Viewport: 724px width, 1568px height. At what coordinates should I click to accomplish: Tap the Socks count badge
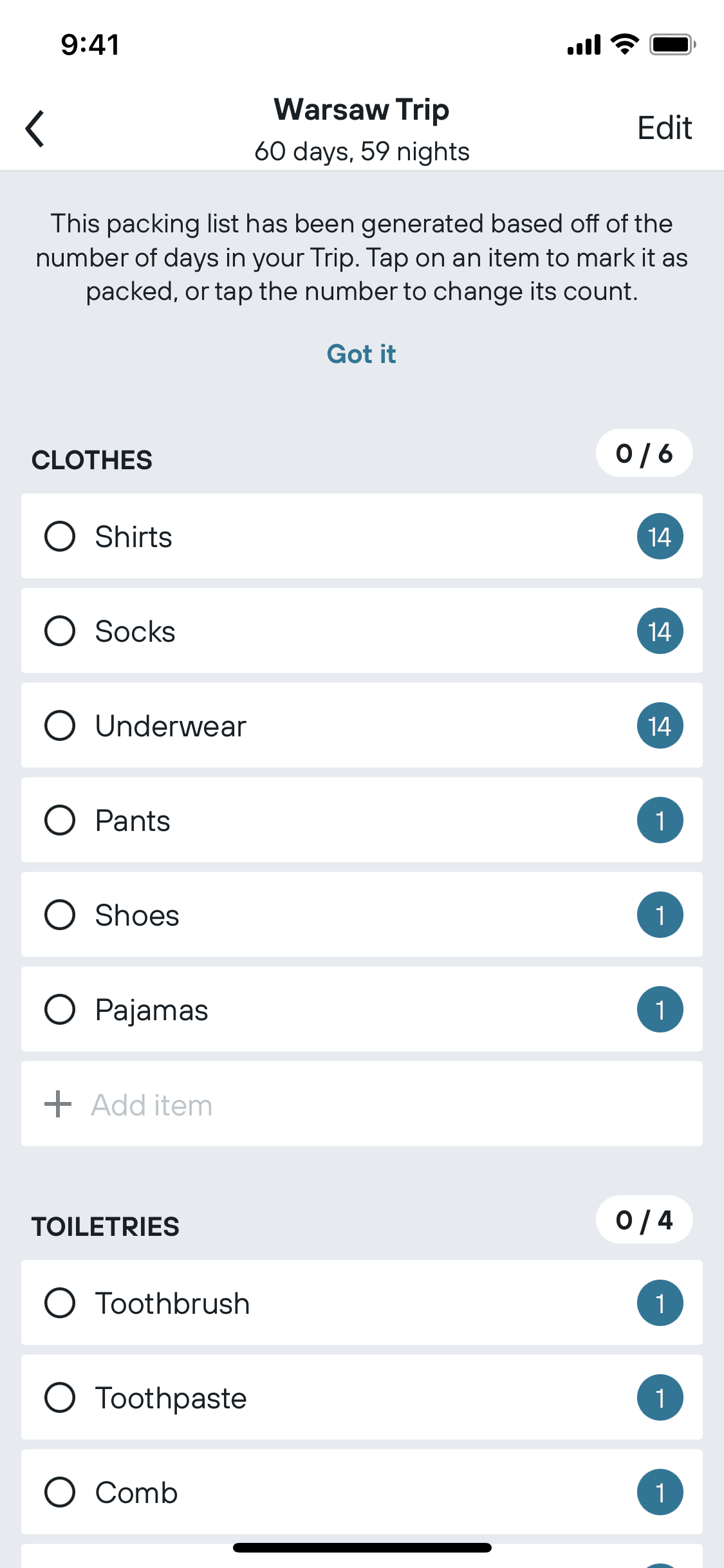tap(660, 631)
